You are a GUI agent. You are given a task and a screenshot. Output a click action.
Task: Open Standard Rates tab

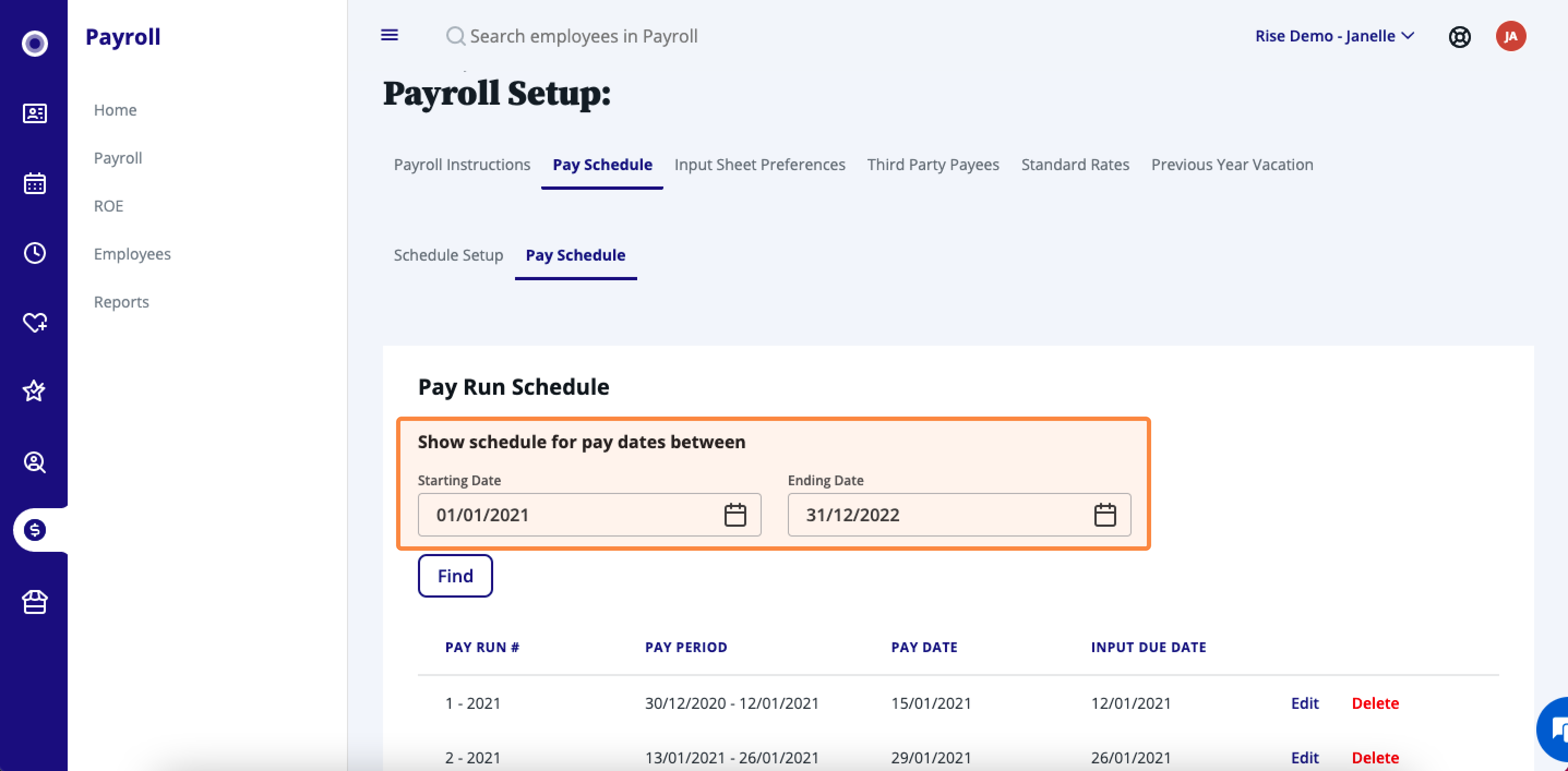click(x=1075, y=164)
